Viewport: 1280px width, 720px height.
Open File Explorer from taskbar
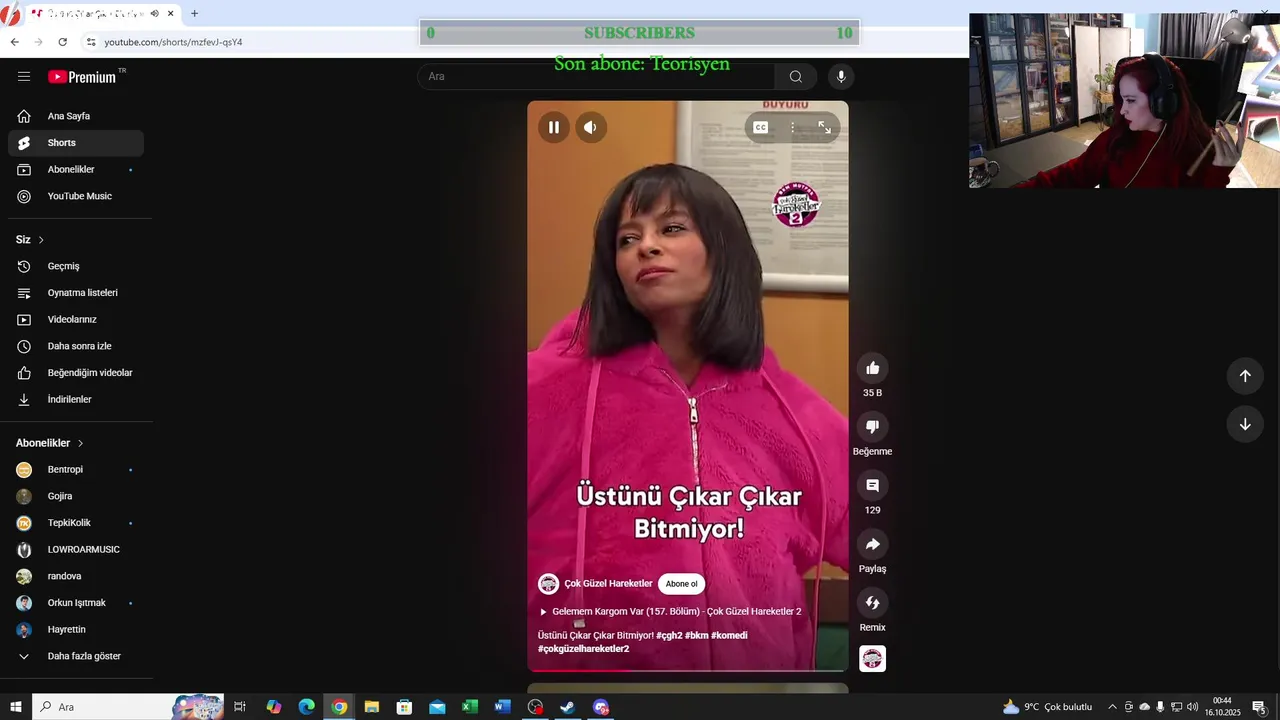point(371,707)
